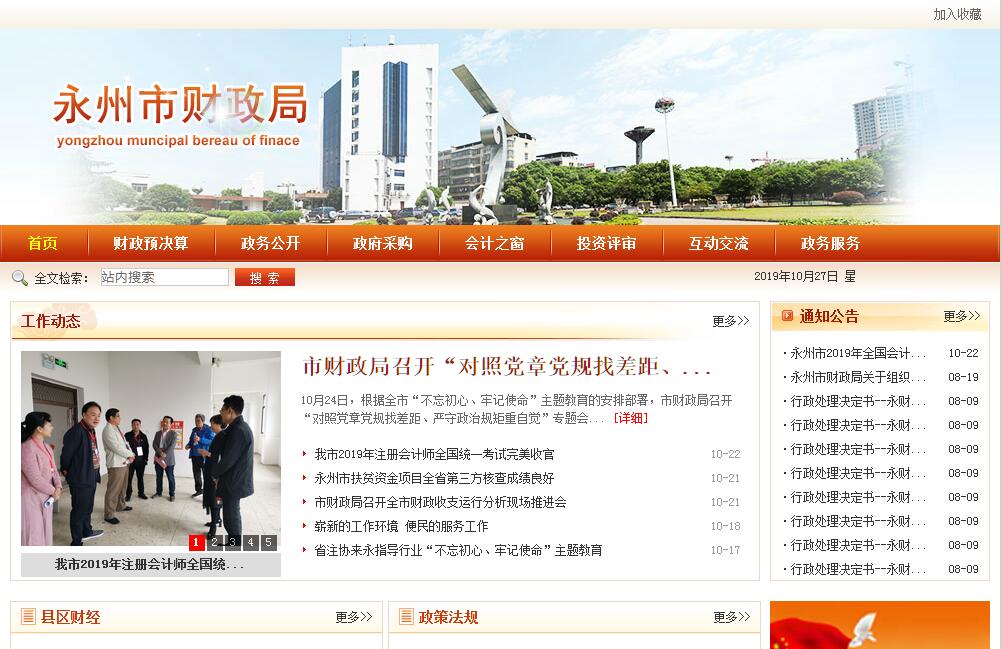The width and height of the screenshot is (1002, 649).
Task: Select 会计之窗 navigation item
Action: 495,243
